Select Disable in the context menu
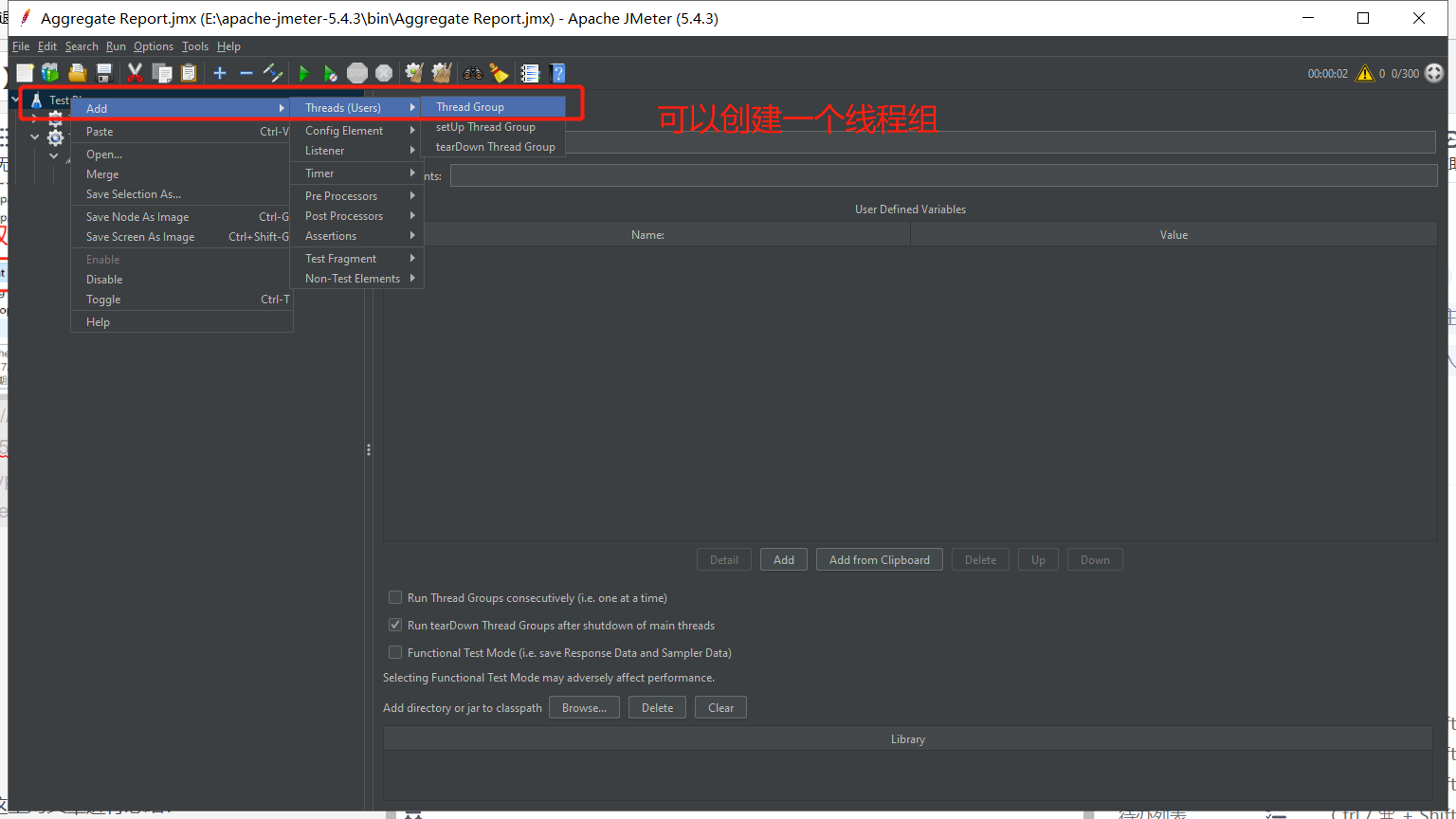The image size is (1456, 819). (182, 280)
